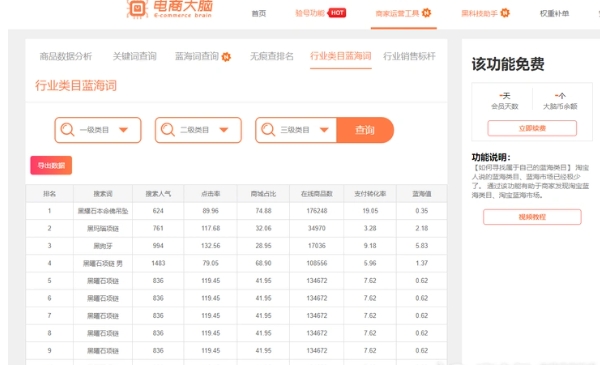Switch to the 蓝海词查询 tab
Image resolution: width=600 pixels, height=365 pixels.
[197, 56]
